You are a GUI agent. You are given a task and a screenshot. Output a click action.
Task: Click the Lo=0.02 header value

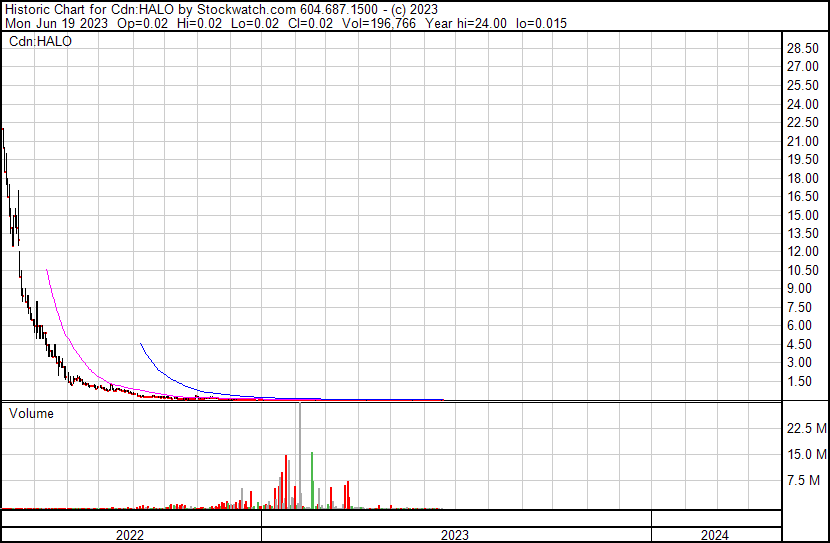pyautogui.click(x=255, y=23)
